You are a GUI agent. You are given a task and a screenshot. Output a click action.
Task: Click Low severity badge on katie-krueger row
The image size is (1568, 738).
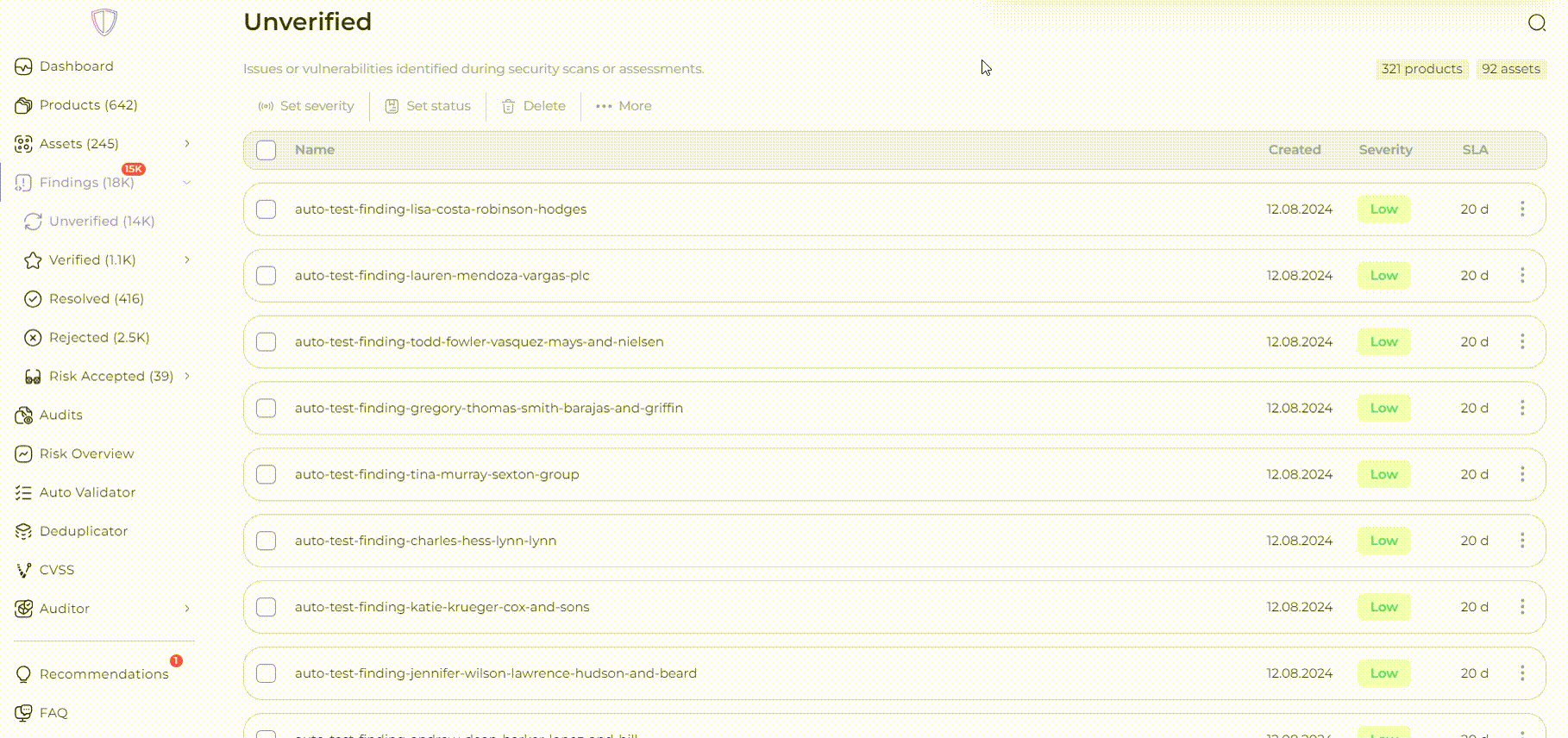point(1383,607)
